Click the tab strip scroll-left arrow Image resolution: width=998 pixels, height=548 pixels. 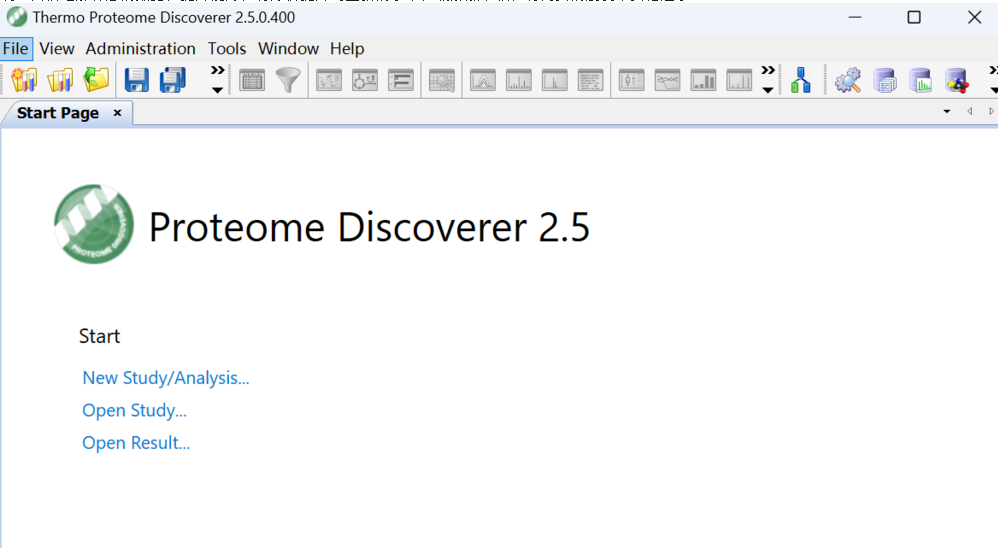[969, 111]
